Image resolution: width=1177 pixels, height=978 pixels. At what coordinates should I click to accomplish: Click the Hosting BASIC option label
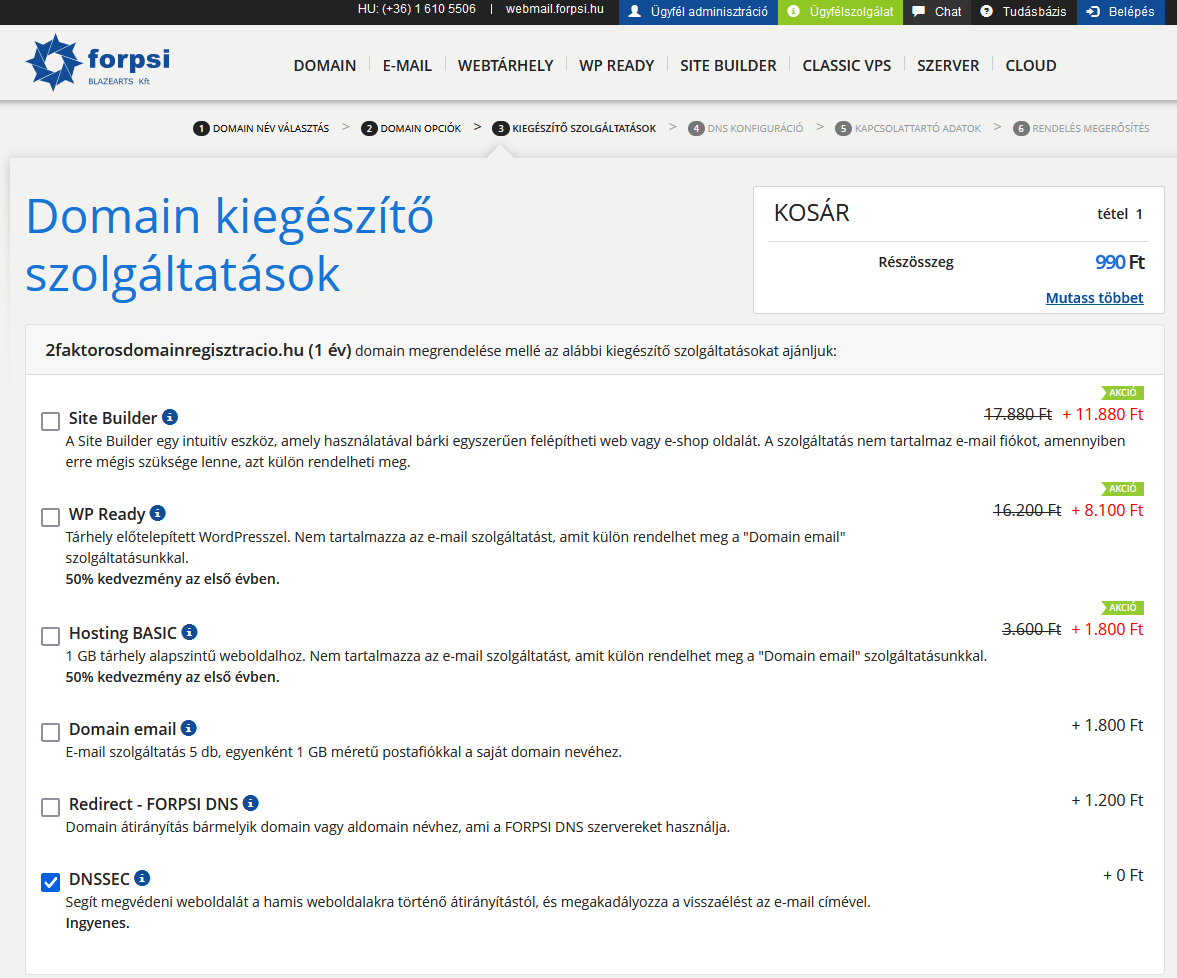click(122, 633)
